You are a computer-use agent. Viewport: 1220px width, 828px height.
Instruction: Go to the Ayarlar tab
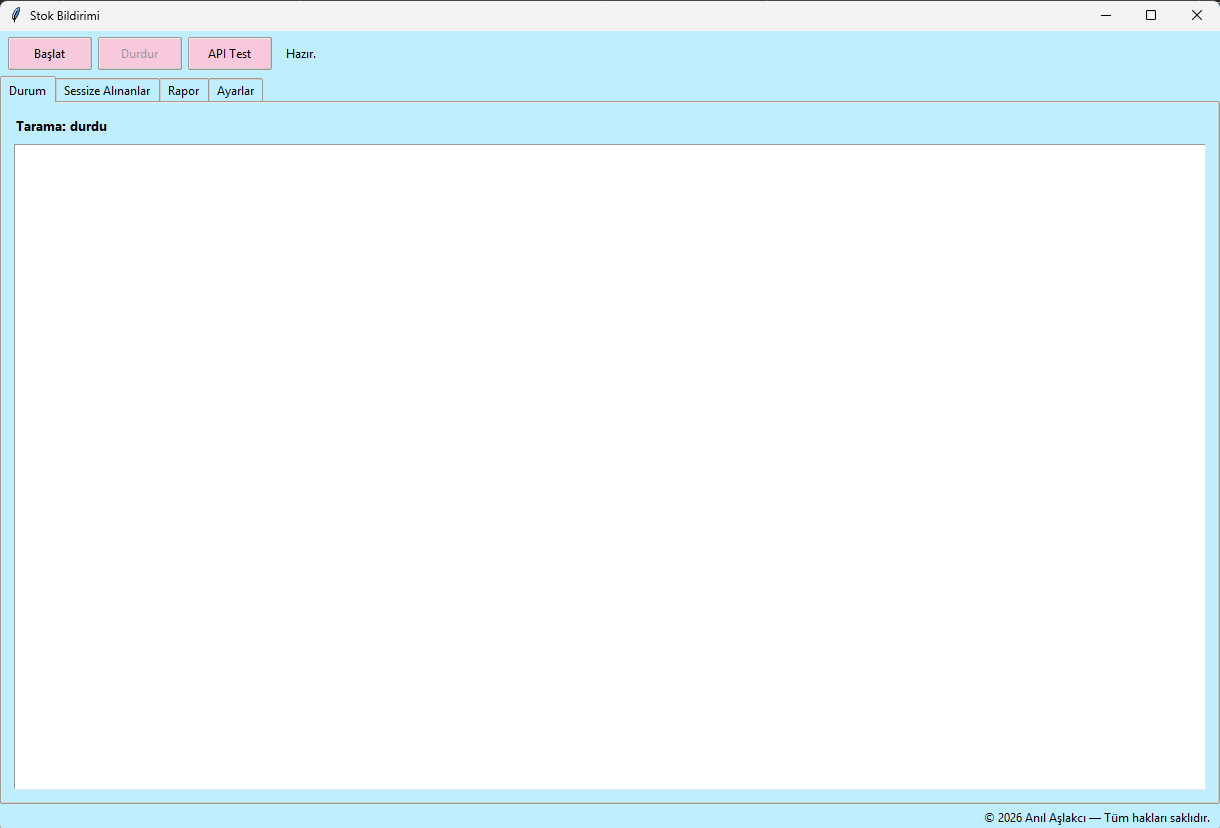[236, 91]
